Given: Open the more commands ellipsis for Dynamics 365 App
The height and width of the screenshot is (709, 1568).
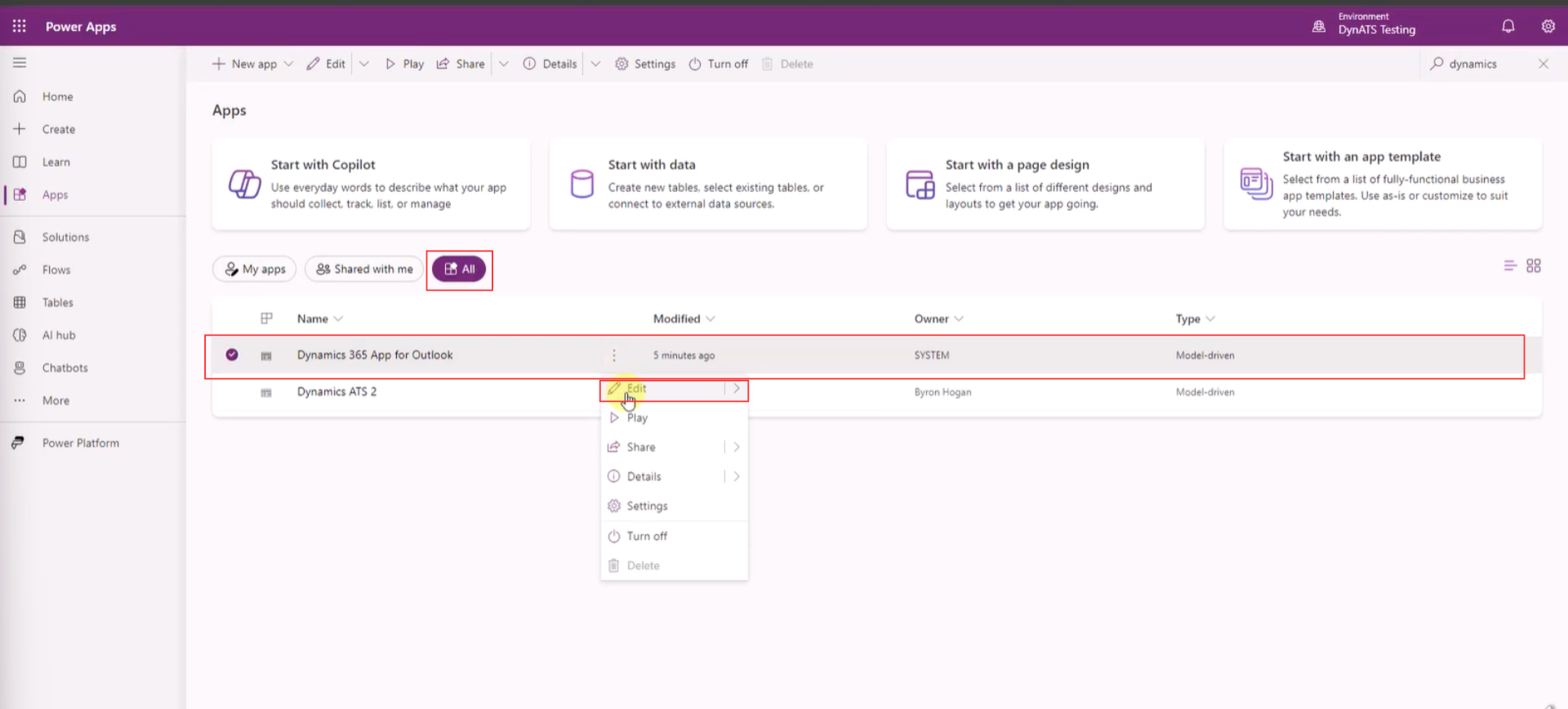Looking at the screenshot, I should 614,355.
